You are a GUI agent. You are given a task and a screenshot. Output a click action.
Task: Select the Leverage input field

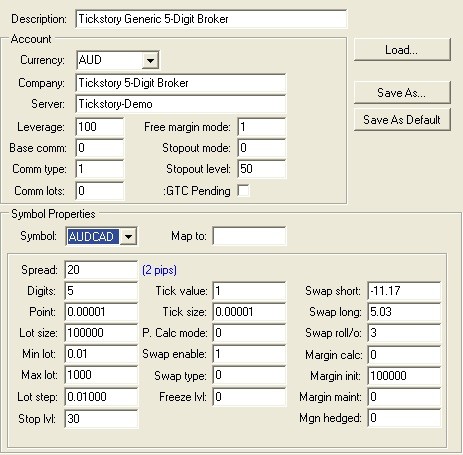click(x=100, y=127)
